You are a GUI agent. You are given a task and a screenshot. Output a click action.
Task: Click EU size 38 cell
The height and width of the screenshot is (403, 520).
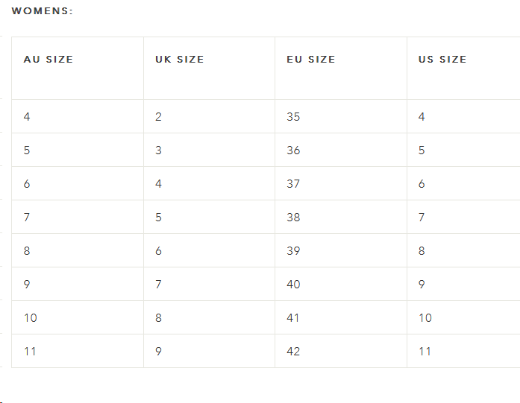[x=341, y=217]
